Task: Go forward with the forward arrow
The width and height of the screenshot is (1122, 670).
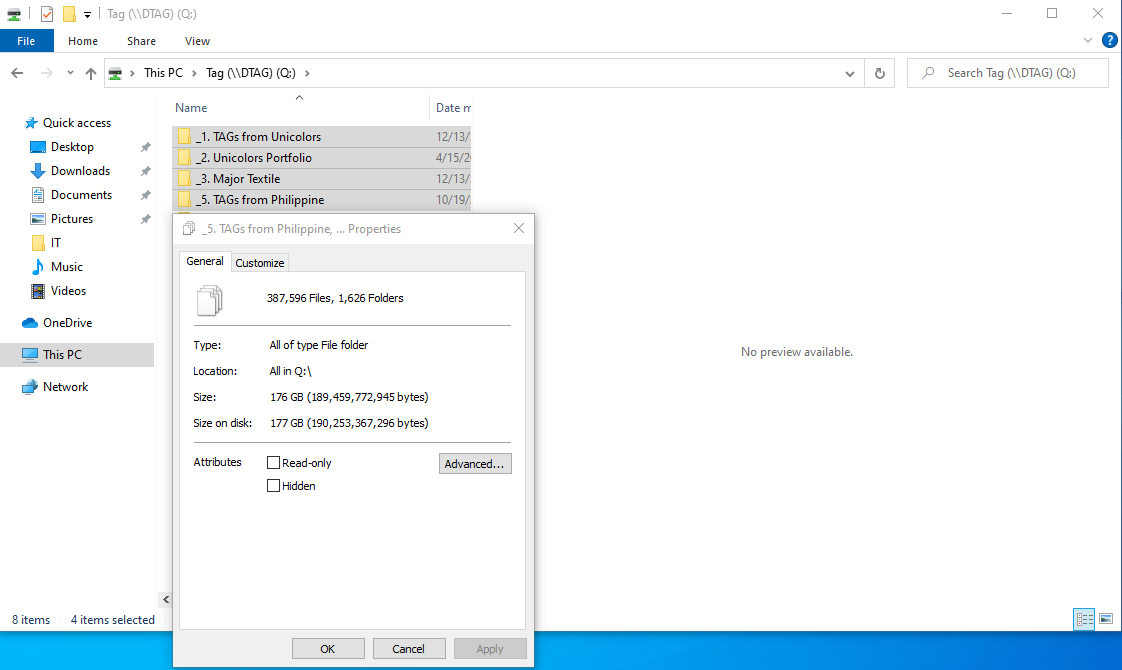Action: (x=47, y=73)
